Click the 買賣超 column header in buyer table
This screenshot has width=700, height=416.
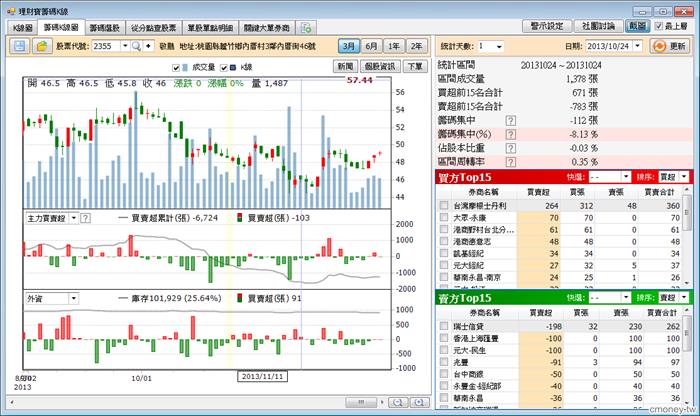[538, 192]
